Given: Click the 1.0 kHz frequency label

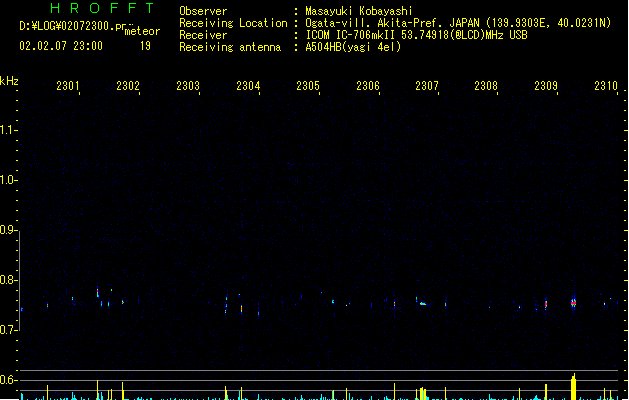Looking at the screenshot, I should pos(8,180).
